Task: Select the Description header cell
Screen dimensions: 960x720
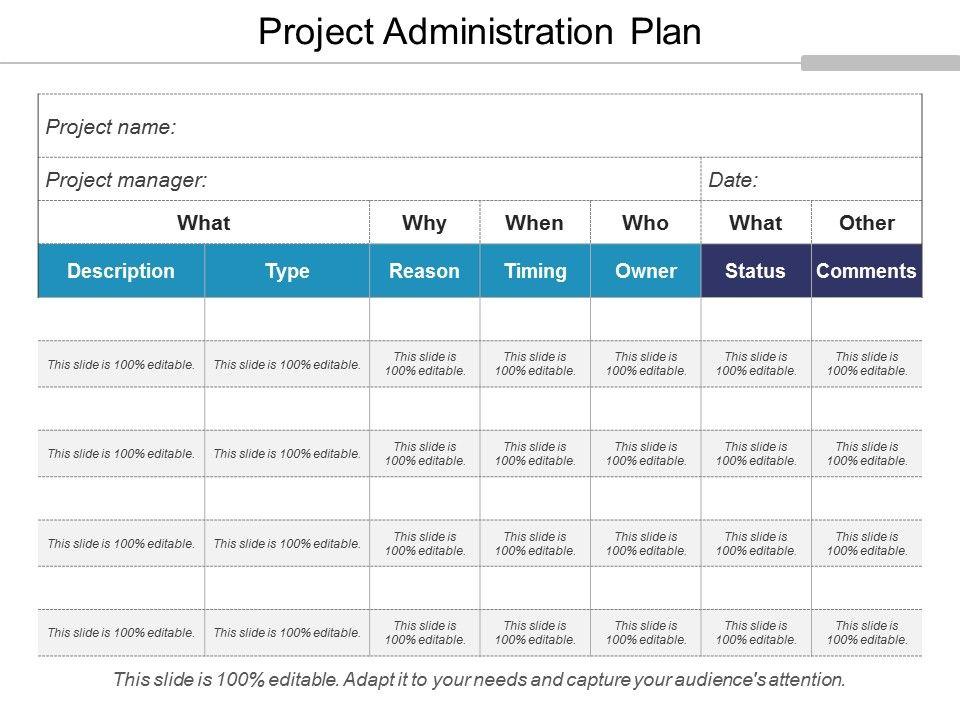Action: pos(121,271)
